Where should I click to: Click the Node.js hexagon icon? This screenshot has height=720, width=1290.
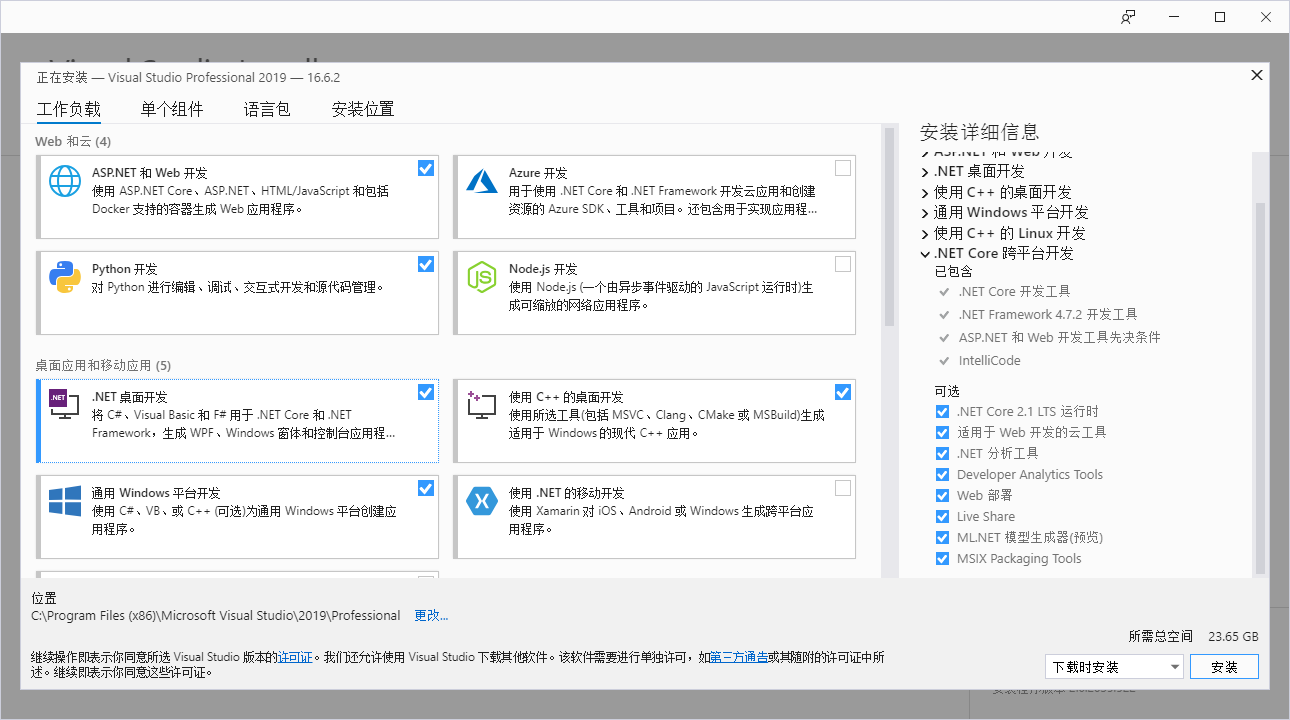click(x=482, y=277)
